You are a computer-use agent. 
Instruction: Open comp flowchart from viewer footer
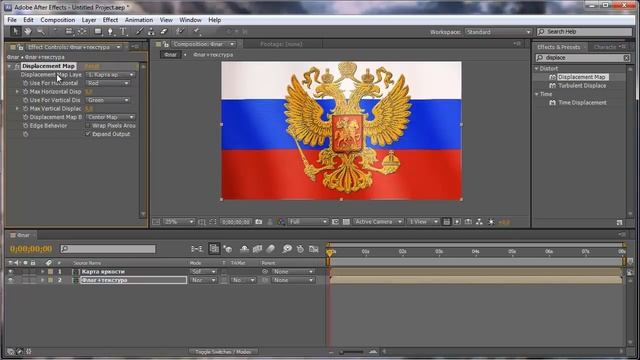click(x=479, y=222)
